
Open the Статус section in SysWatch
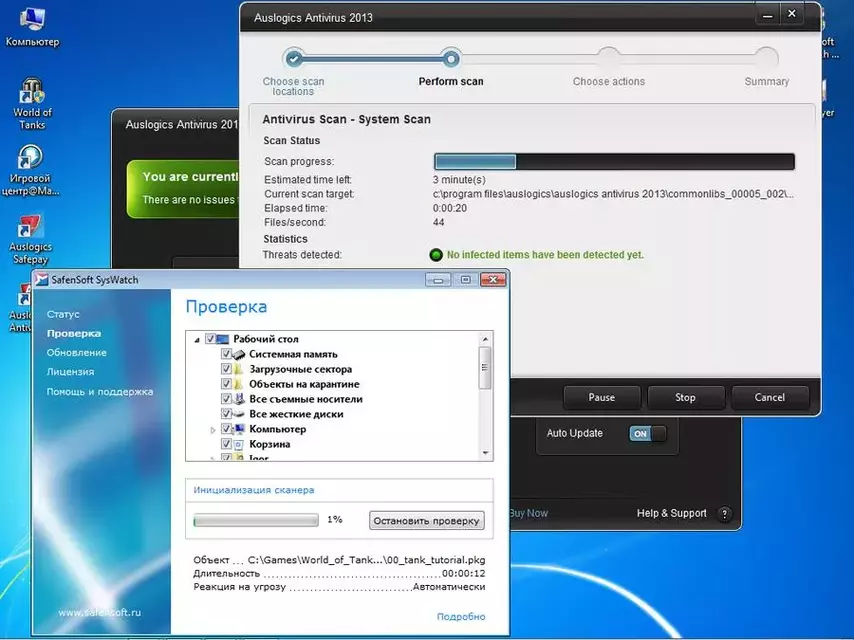coord(63,314)
